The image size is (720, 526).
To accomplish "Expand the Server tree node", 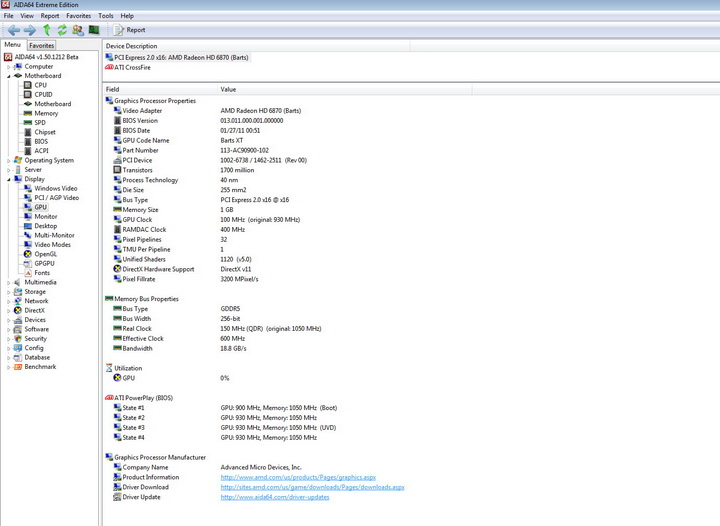I will coord(8,170).
